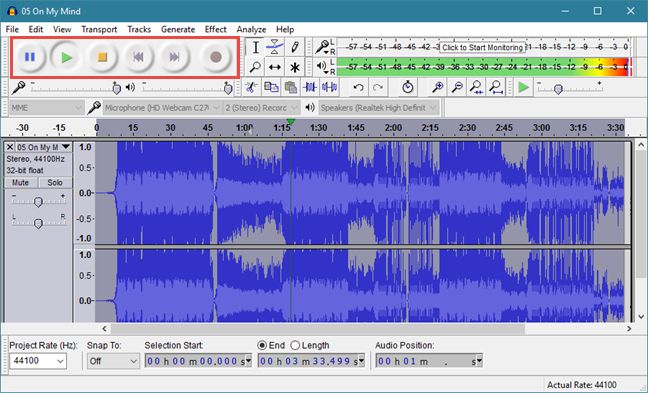Adjust the playback speed slider
Image resolution: width=648 pixels, height=393 pixels.
tap(558, 89)
